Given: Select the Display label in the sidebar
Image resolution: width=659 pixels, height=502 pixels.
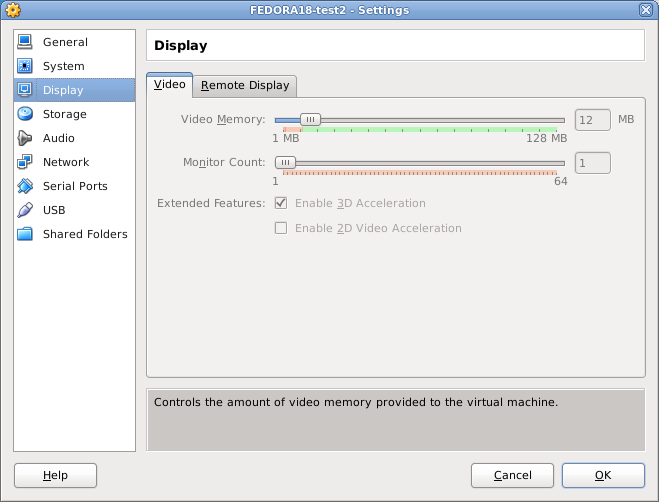Looking at the screenshot, I should tap(63, 90).
